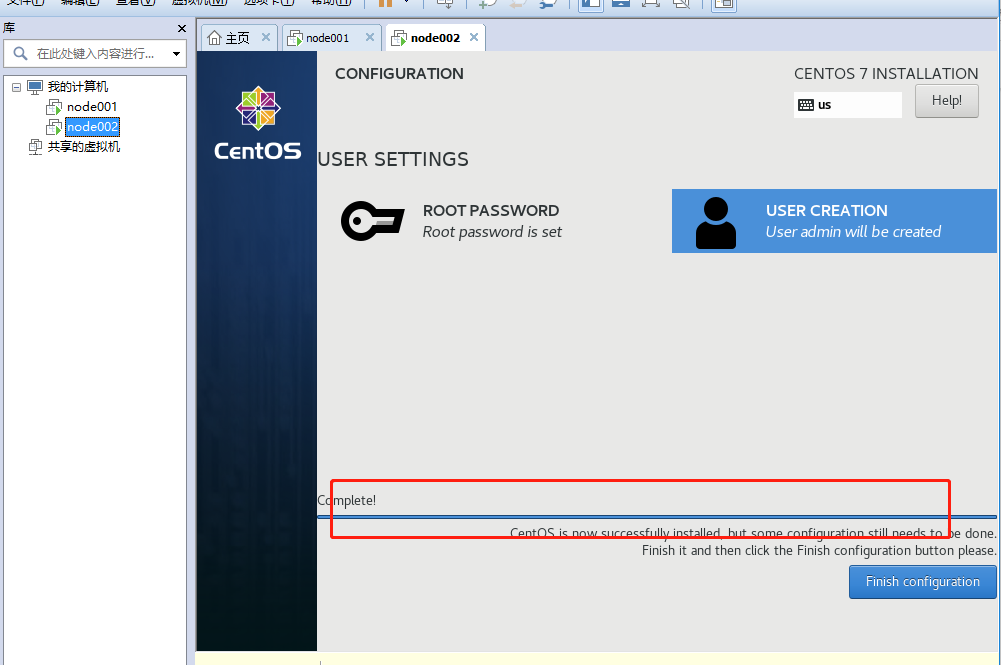Close the node002 tab
Image resolution: width=1001 pixels, height=665 pixels.
[x=474, y=37]
